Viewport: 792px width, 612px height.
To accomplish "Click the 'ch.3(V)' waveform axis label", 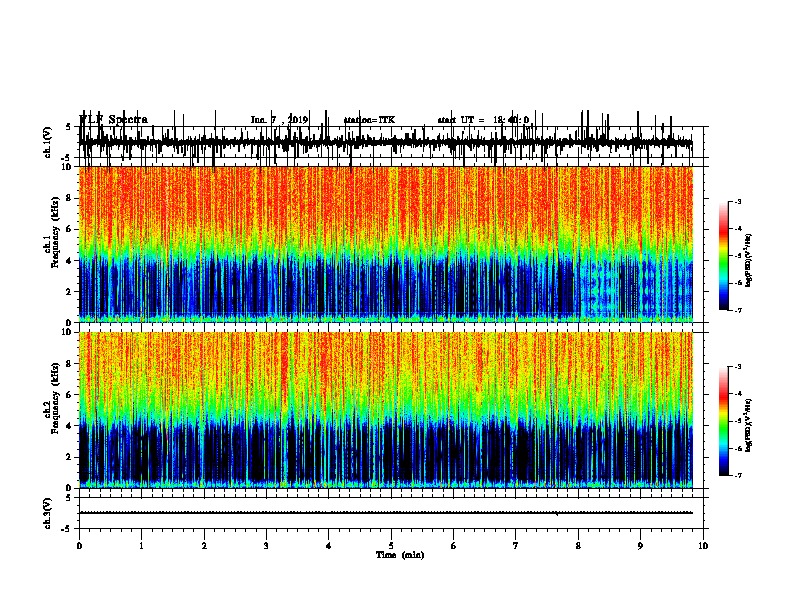I will 48,513.
